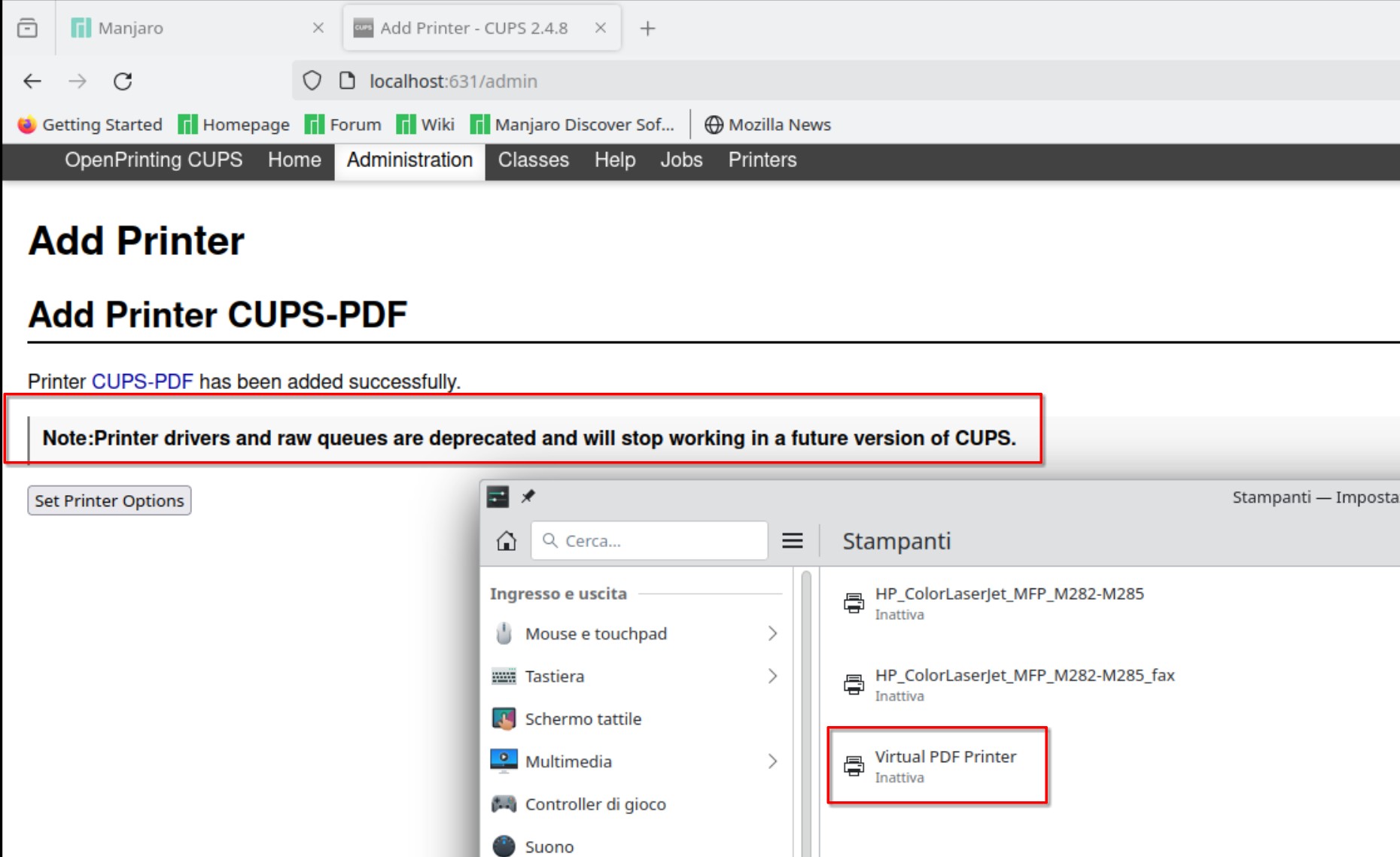
Task: Click the page info icon in the address bar
Action: pos(347,81)
